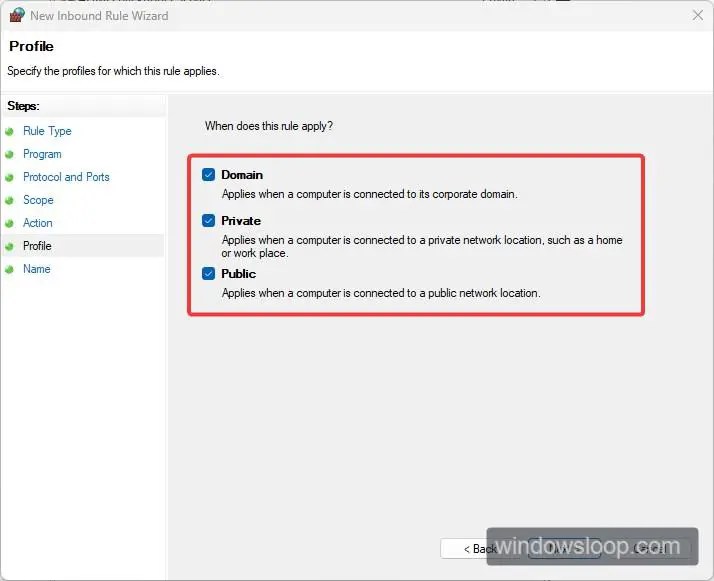
Task: Return to the Action step label
Action: (x=38, y=223)
